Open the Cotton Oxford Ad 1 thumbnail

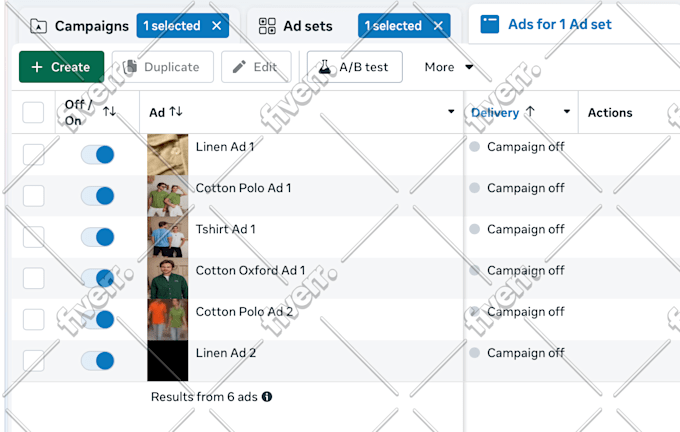click(167, 278)
